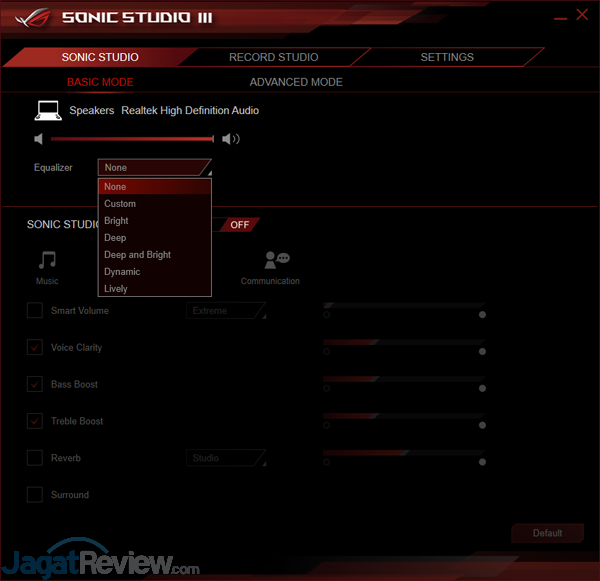The image size is (600, 581).
Task: Click the Realtek High Definition Audio label
Action: [x=190, y=110]
